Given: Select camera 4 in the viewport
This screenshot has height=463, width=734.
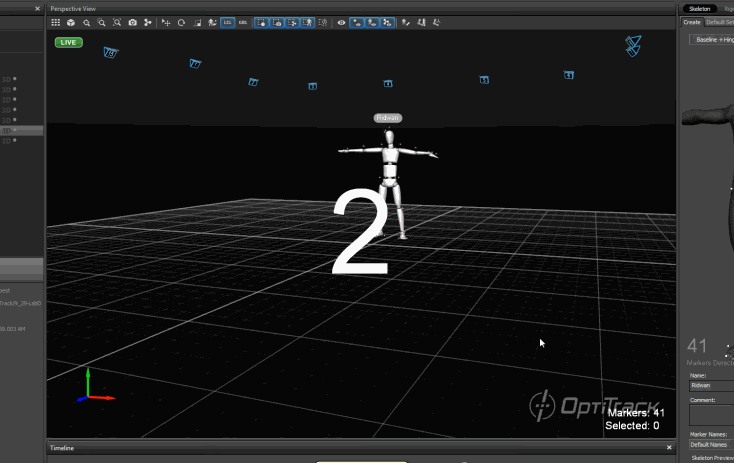Looking at the screenshot, I should (388, 84).
